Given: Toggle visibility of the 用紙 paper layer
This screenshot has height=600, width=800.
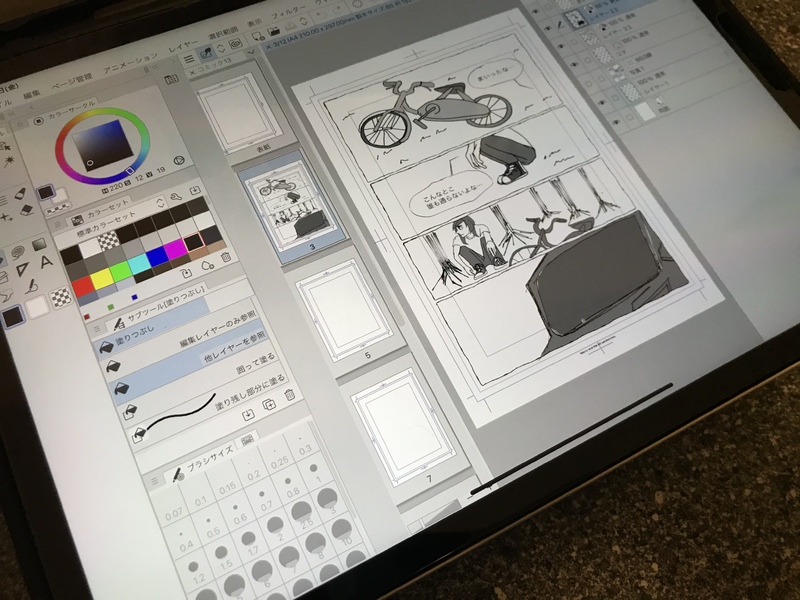Looking at the screenshot, I should click(x=616, y=123).
